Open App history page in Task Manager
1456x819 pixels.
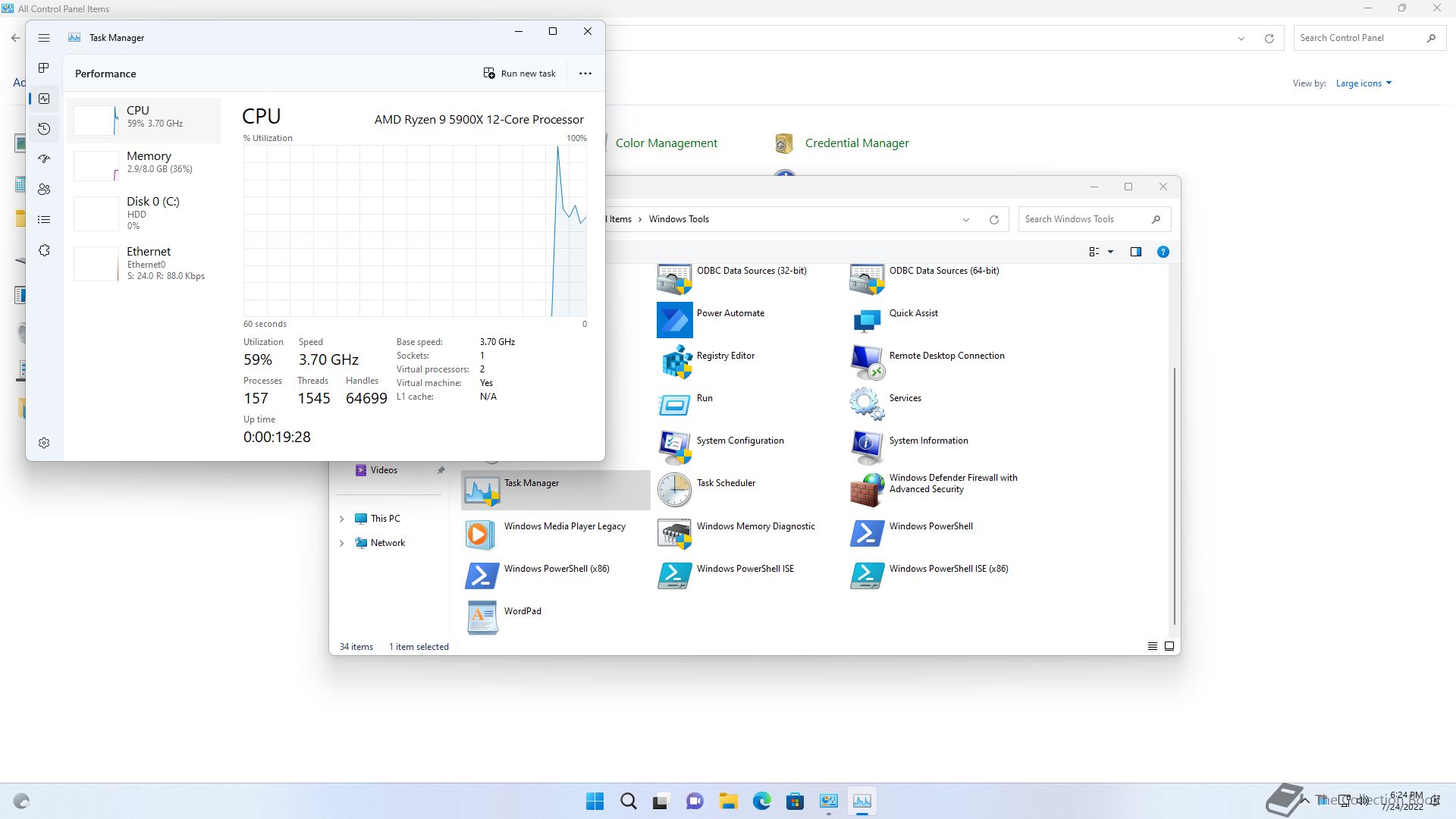[x=44, y=129]
